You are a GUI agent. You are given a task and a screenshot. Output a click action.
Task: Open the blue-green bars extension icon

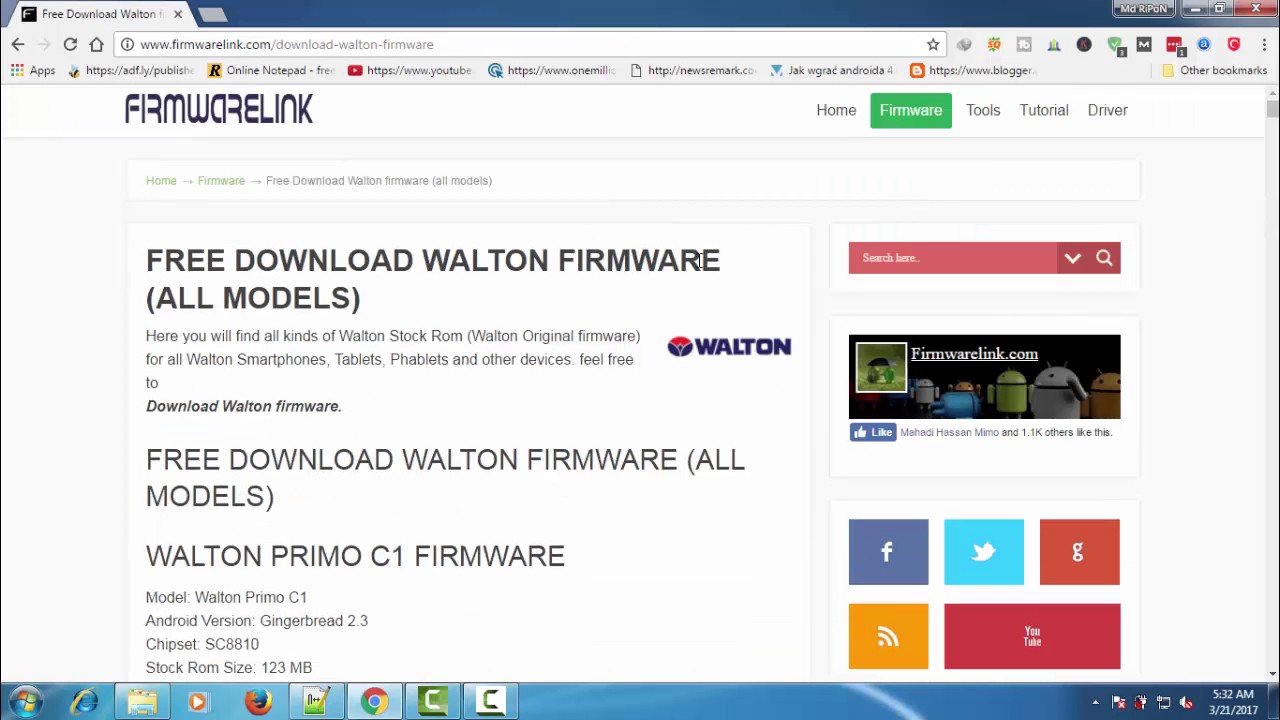pos(1054,44)
